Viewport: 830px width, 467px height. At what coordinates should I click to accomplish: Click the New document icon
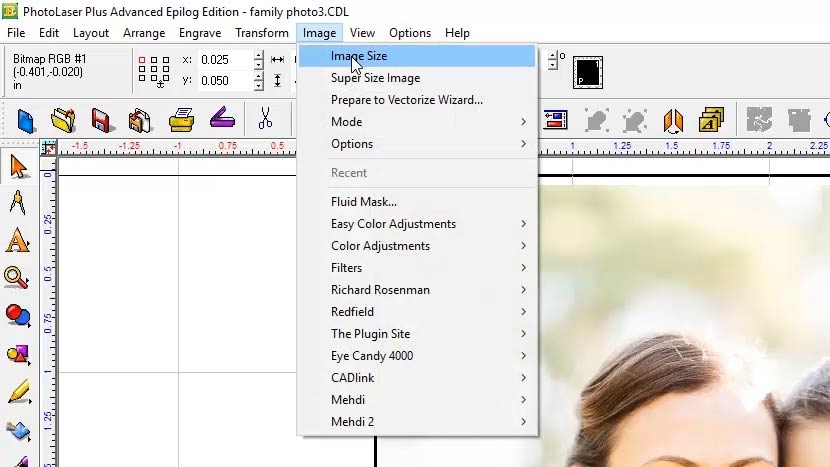click(x=25, y=121)
